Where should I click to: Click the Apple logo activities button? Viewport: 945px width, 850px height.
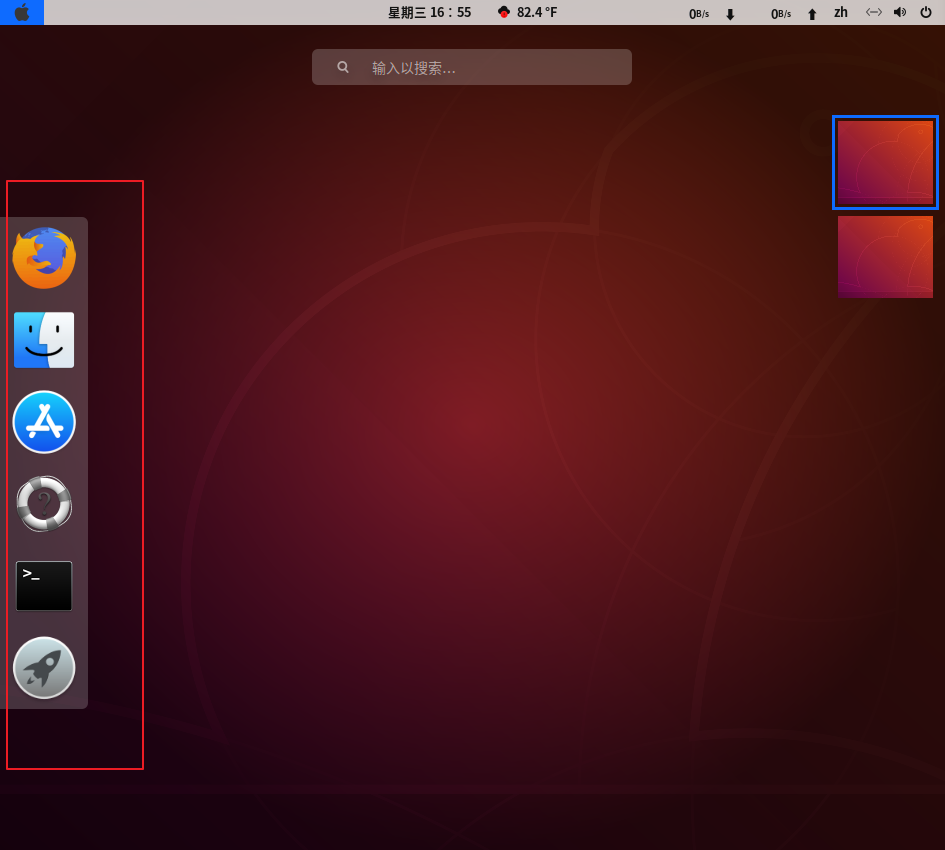point(22,13)
